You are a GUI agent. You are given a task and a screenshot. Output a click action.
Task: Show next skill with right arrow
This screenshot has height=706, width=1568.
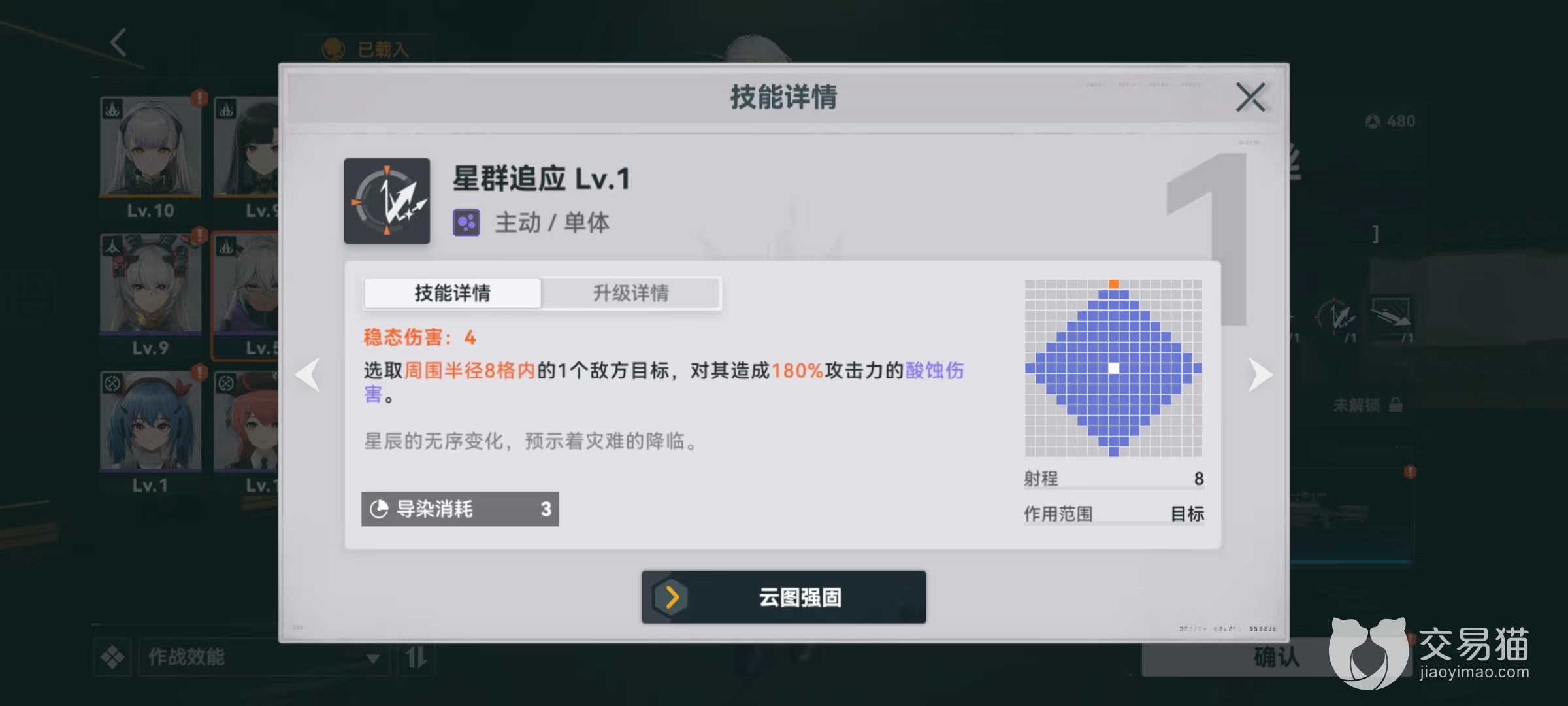(1260, 375)
